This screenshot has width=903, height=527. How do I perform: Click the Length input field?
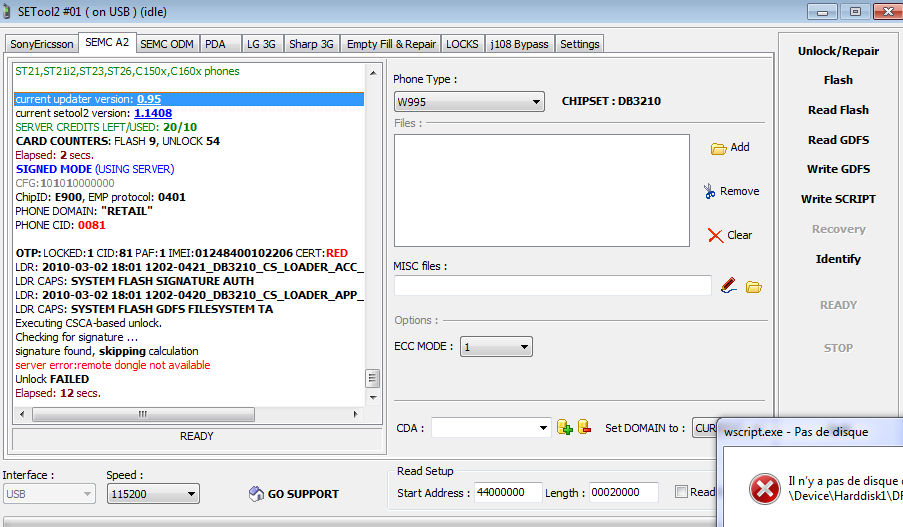[623, 492]
